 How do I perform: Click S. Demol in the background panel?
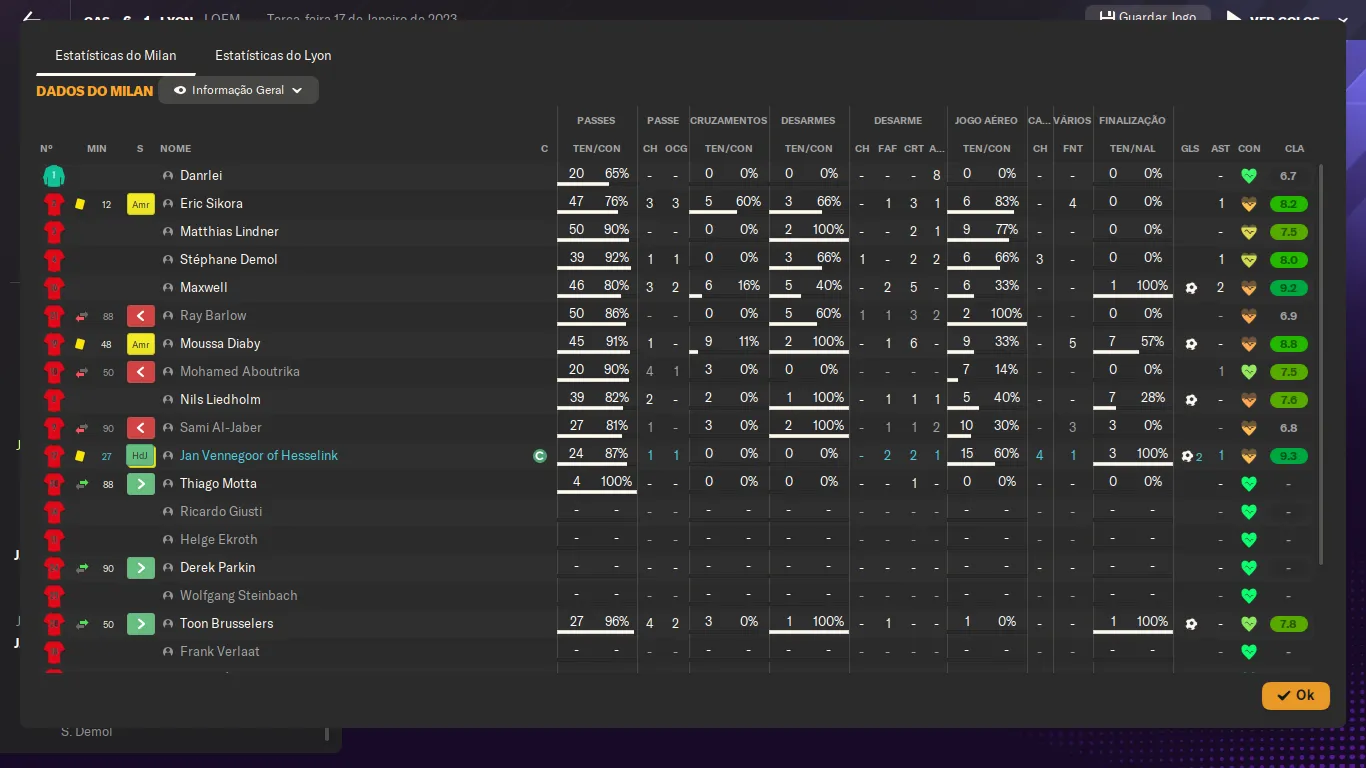click(86, 732)
